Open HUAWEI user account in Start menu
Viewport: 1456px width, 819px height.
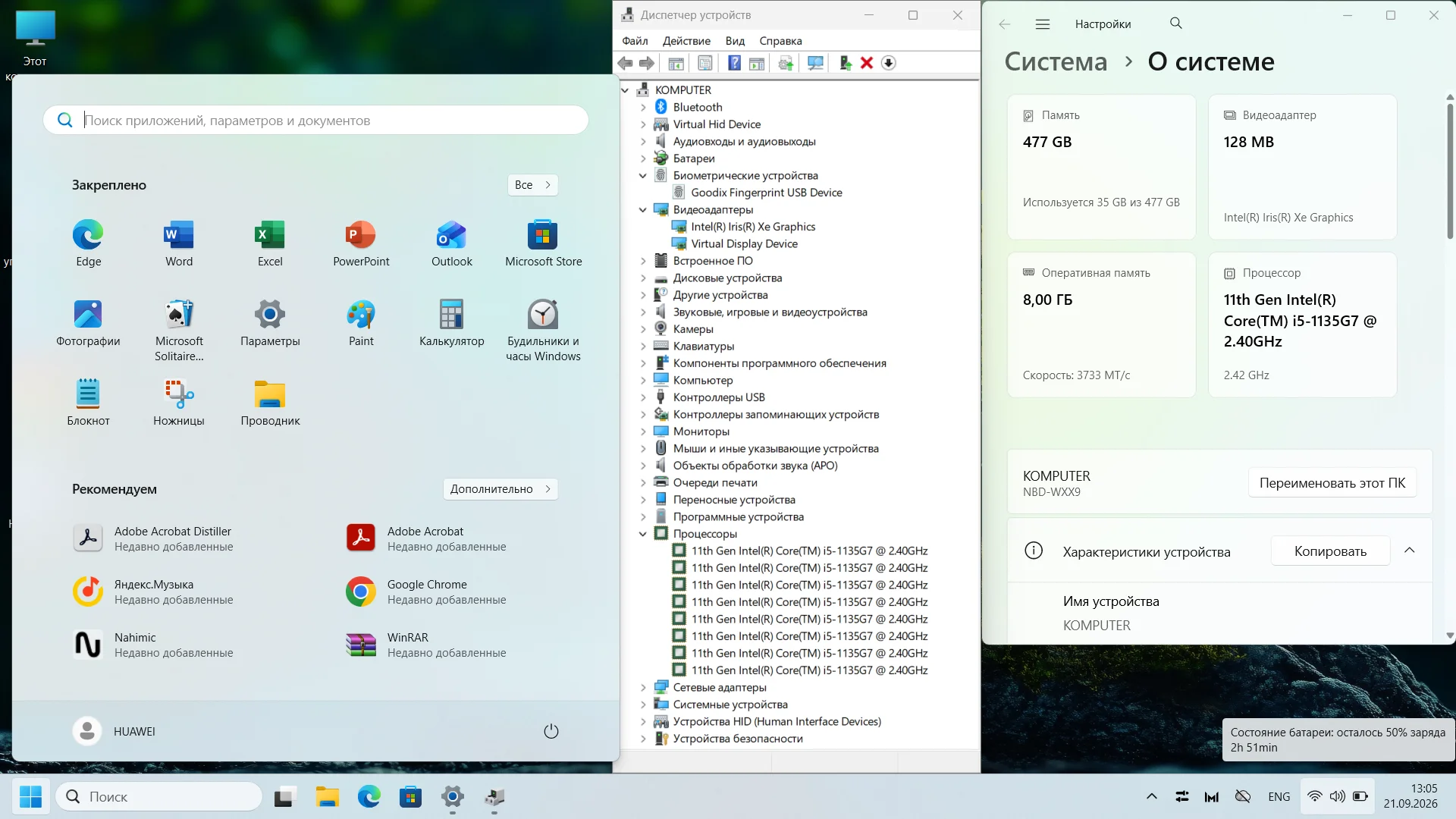point(115,731)
